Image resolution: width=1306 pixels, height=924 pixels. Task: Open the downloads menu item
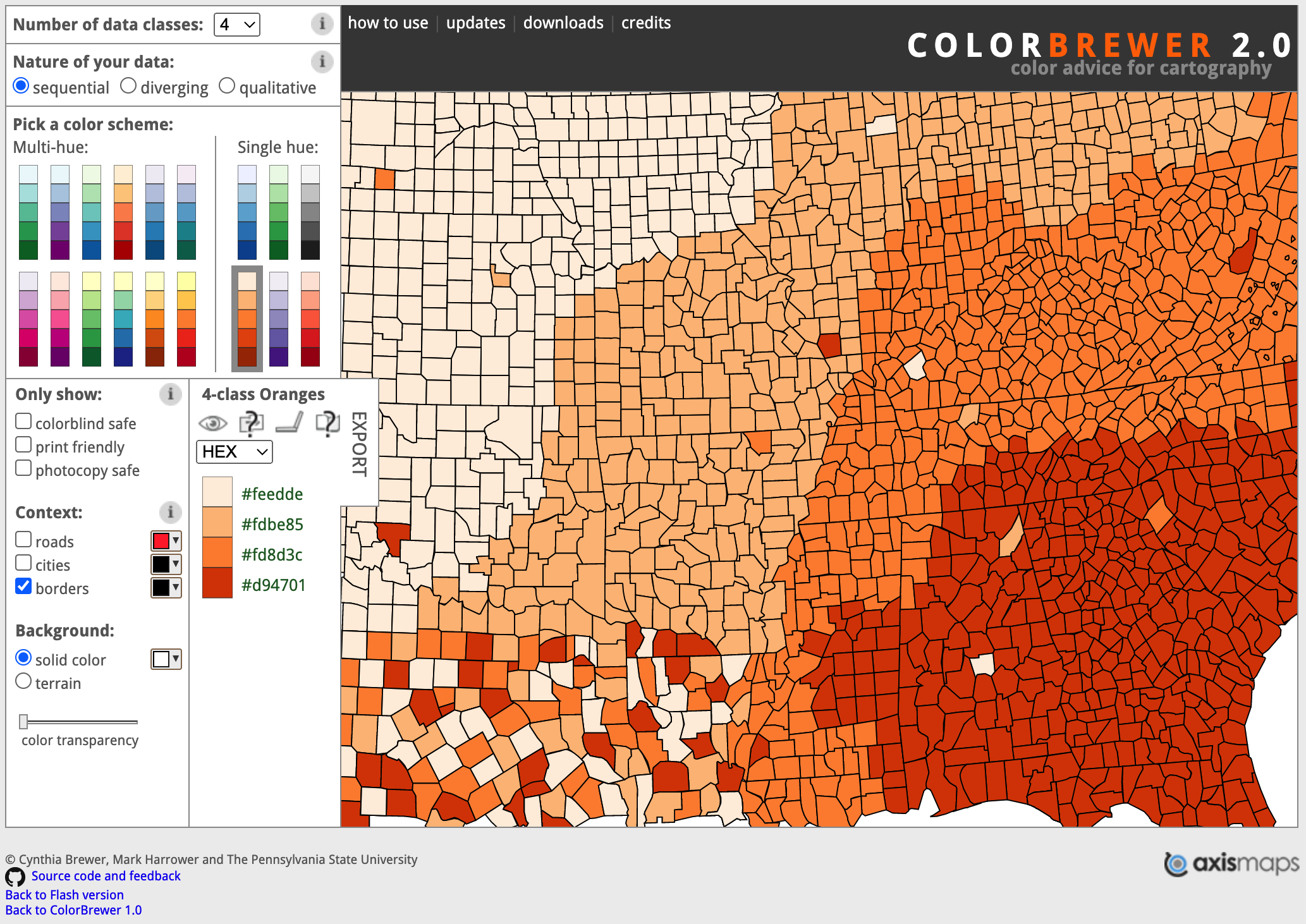coord(563,23)
